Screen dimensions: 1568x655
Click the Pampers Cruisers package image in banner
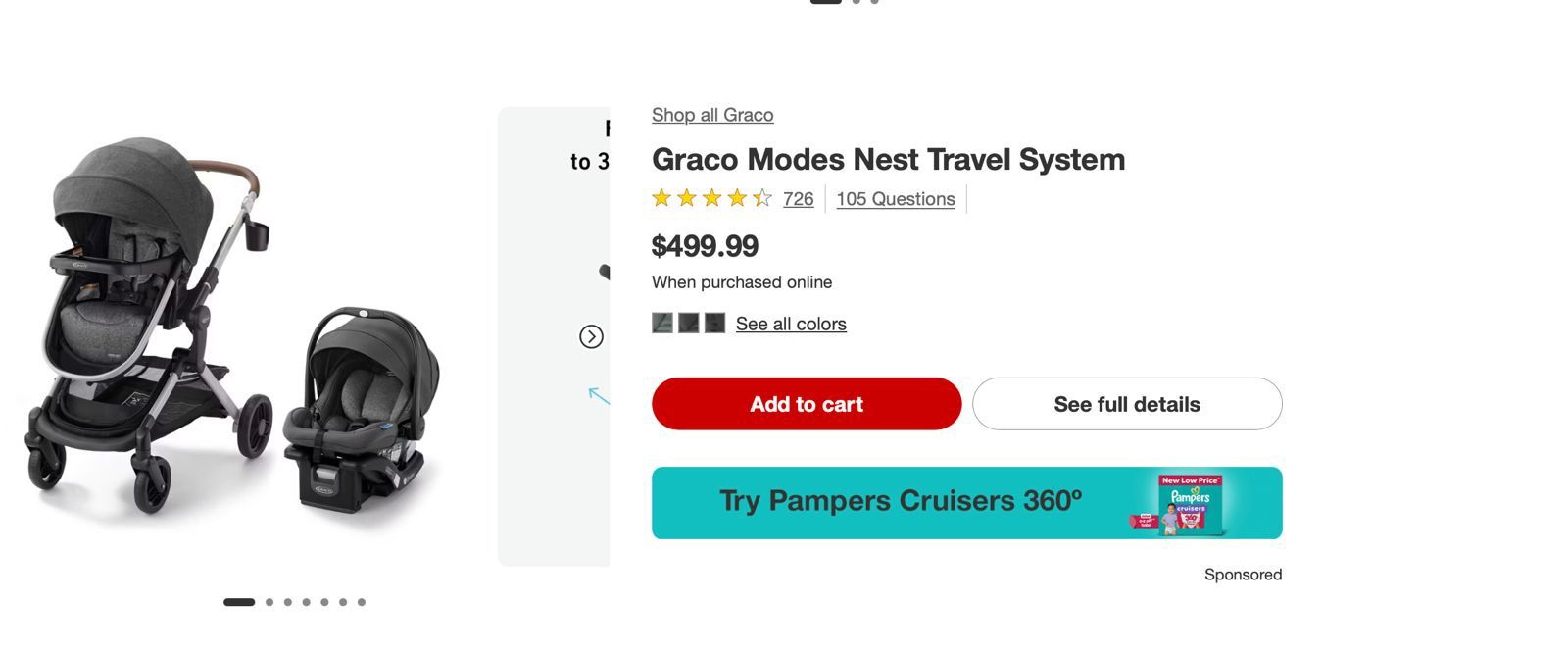[x=1191, y=506]
